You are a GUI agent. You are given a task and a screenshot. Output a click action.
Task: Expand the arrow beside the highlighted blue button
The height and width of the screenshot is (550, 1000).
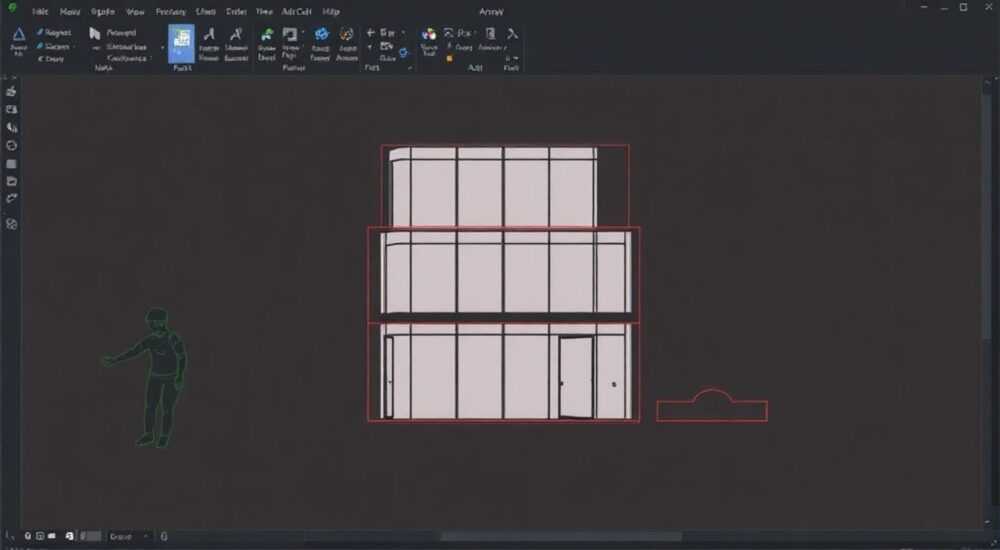(163, 48)
